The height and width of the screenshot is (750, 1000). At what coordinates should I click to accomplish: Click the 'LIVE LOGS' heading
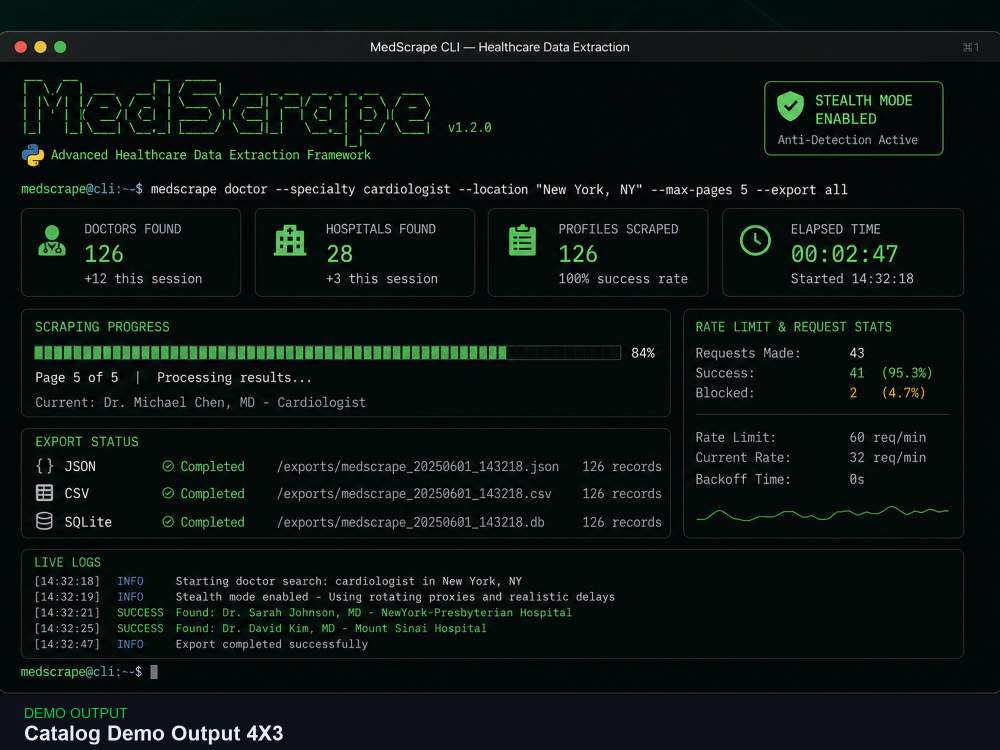pyautogui.click(x=67, y=562)
